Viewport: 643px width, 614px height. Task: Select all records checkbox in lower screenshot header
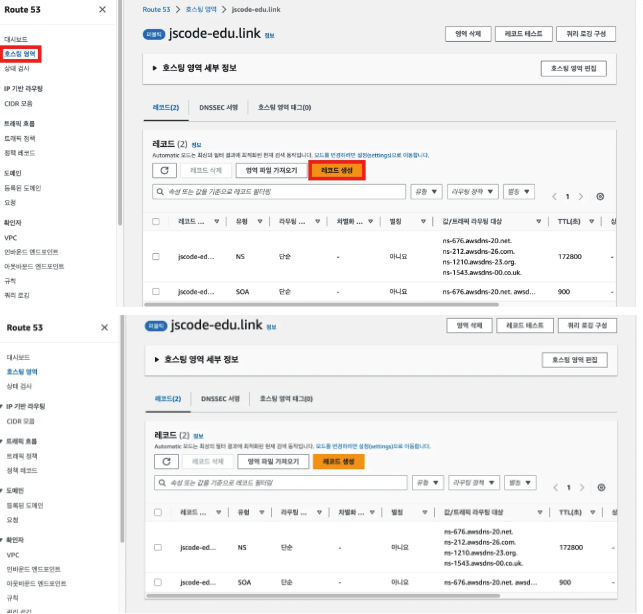pyautogui.click(x=158, y=512)
